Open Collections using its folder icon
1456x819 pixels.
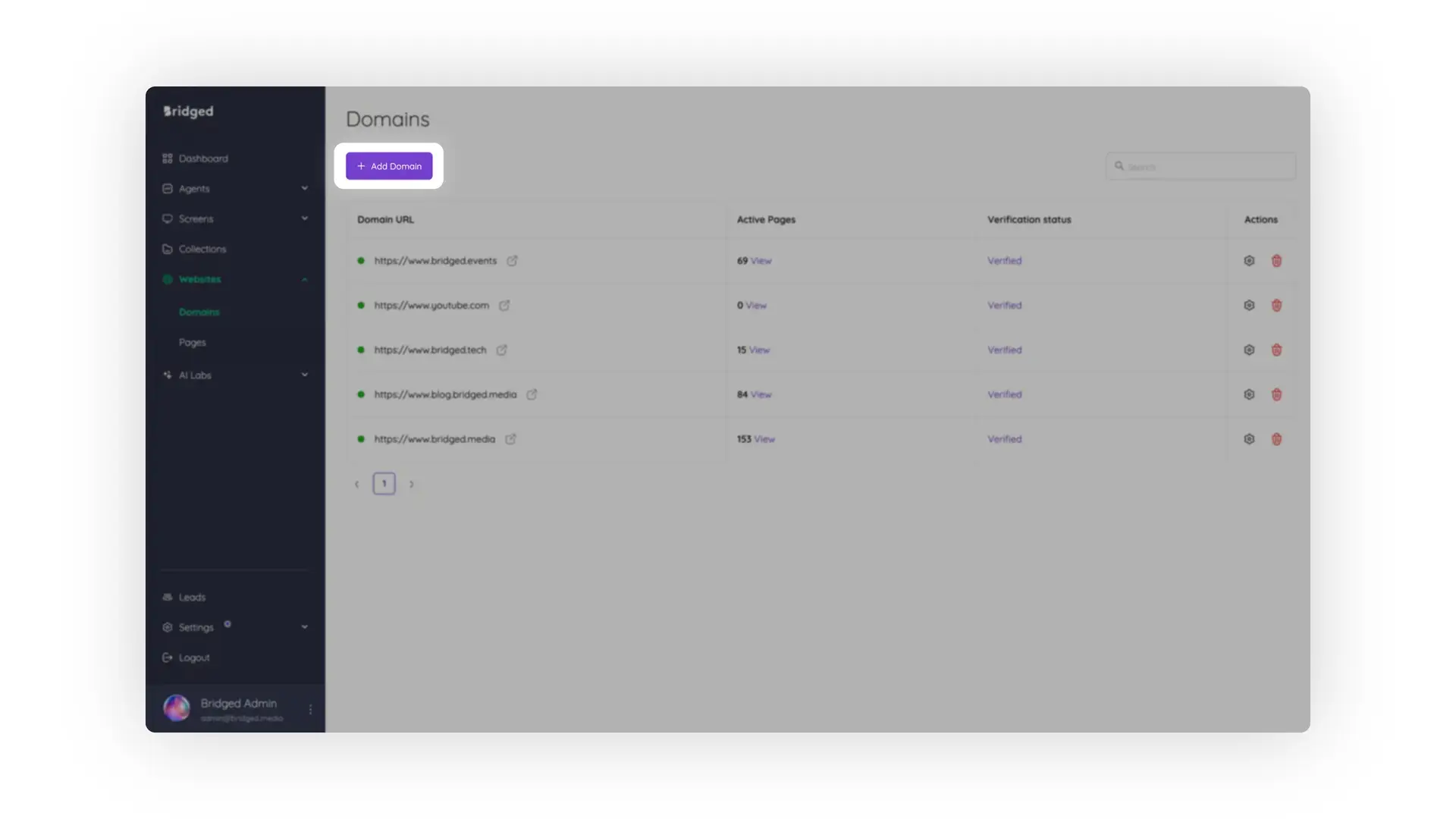[168, 249]
